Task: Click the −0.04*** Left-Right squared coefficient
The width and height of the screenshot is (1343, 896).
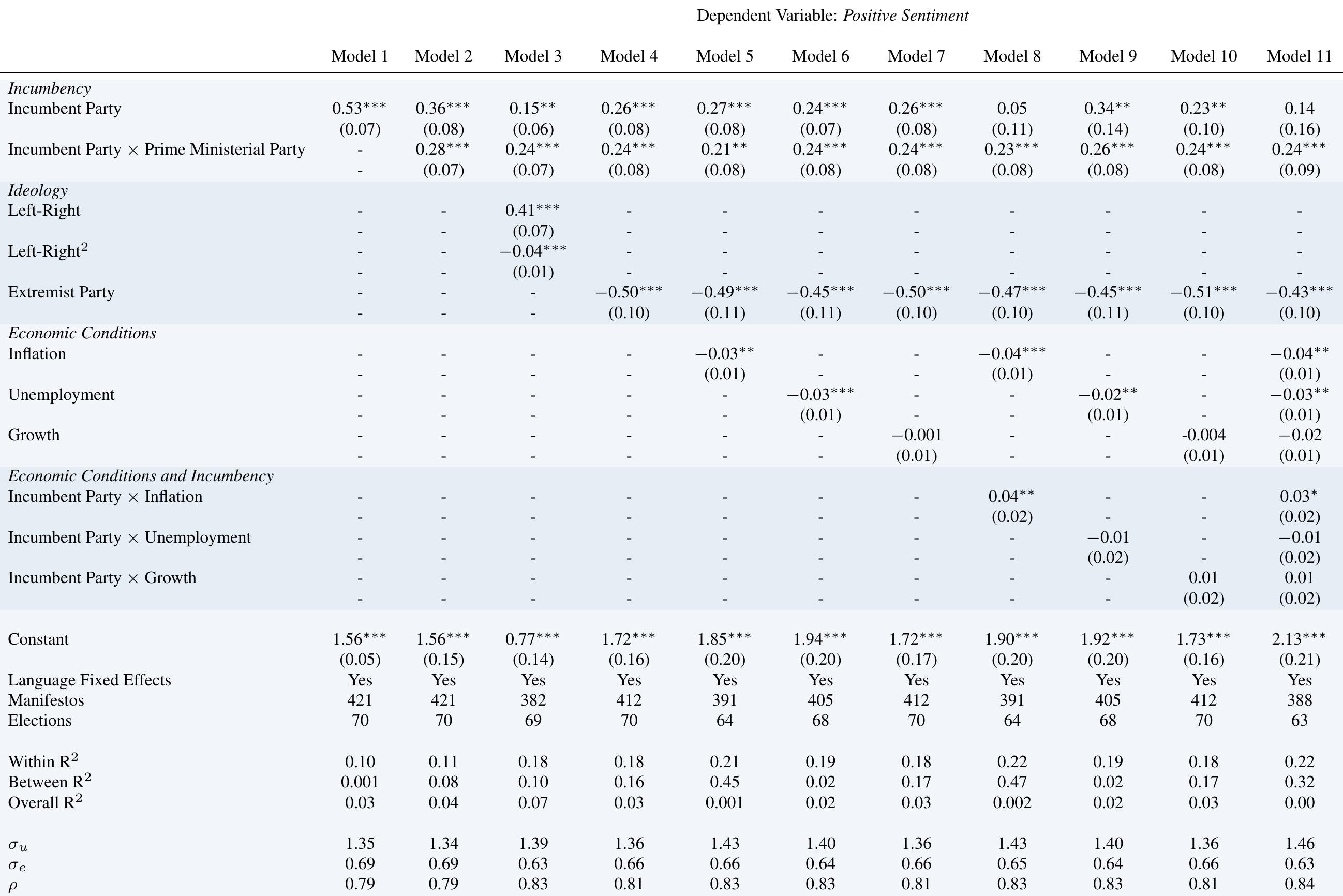Action: pyautogui.click(x=533, y=251)
